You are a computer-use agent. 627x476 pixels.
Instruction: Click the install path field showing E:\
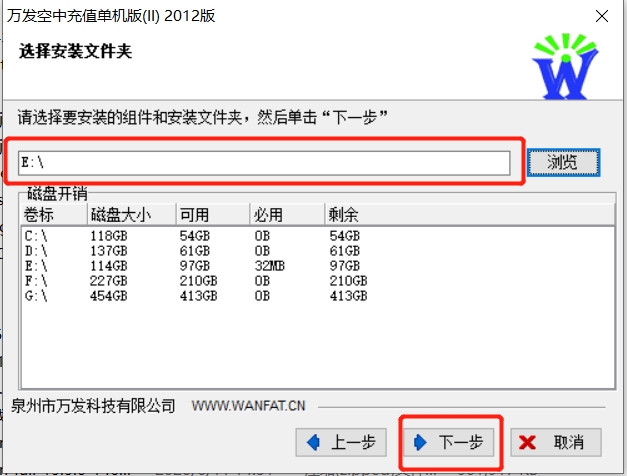pyautogui.click(x=264, y=163)
